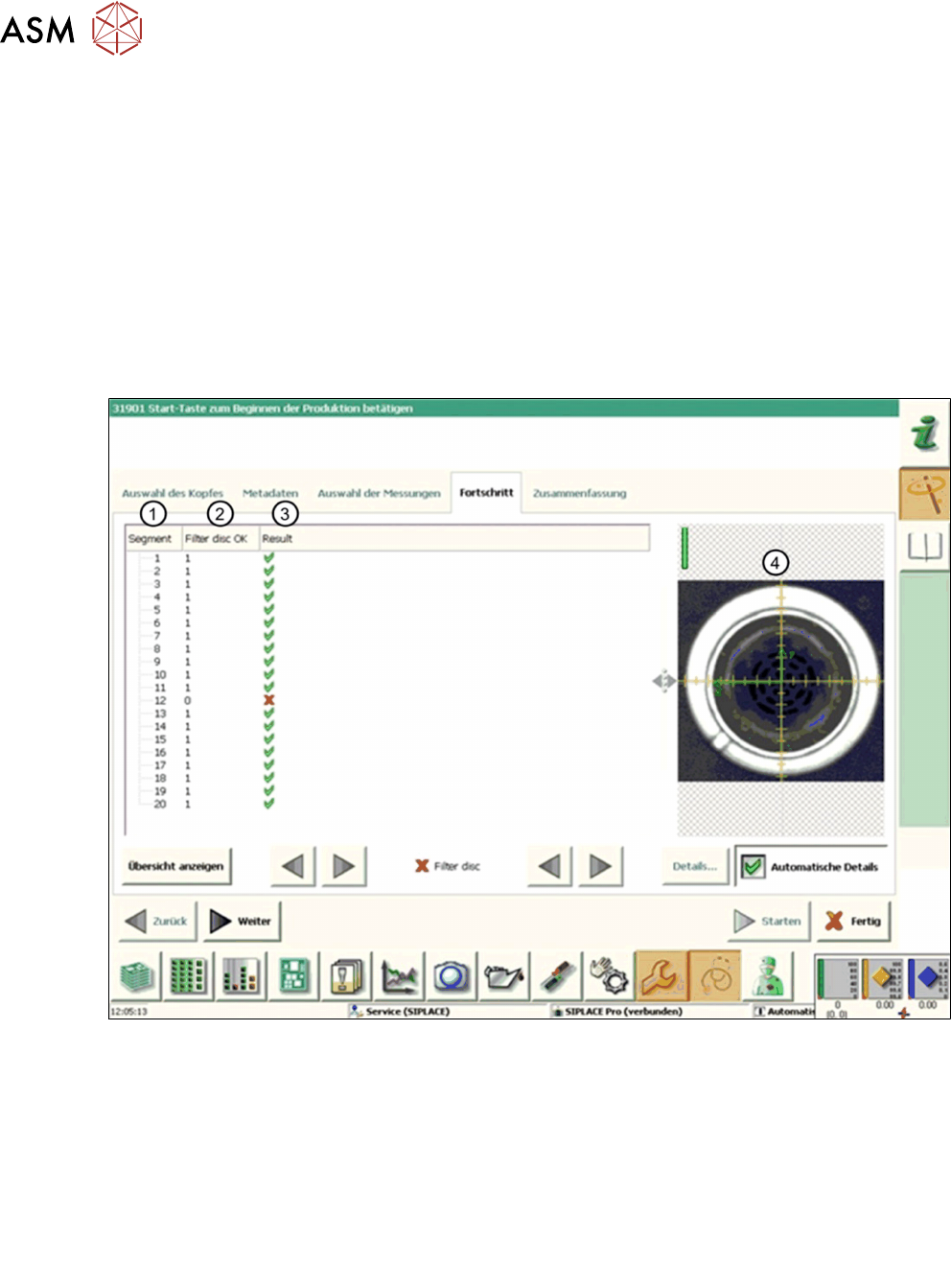Screen dimensions: 951x1288
Task: Click right arrow before Details button
Action: 600,866
